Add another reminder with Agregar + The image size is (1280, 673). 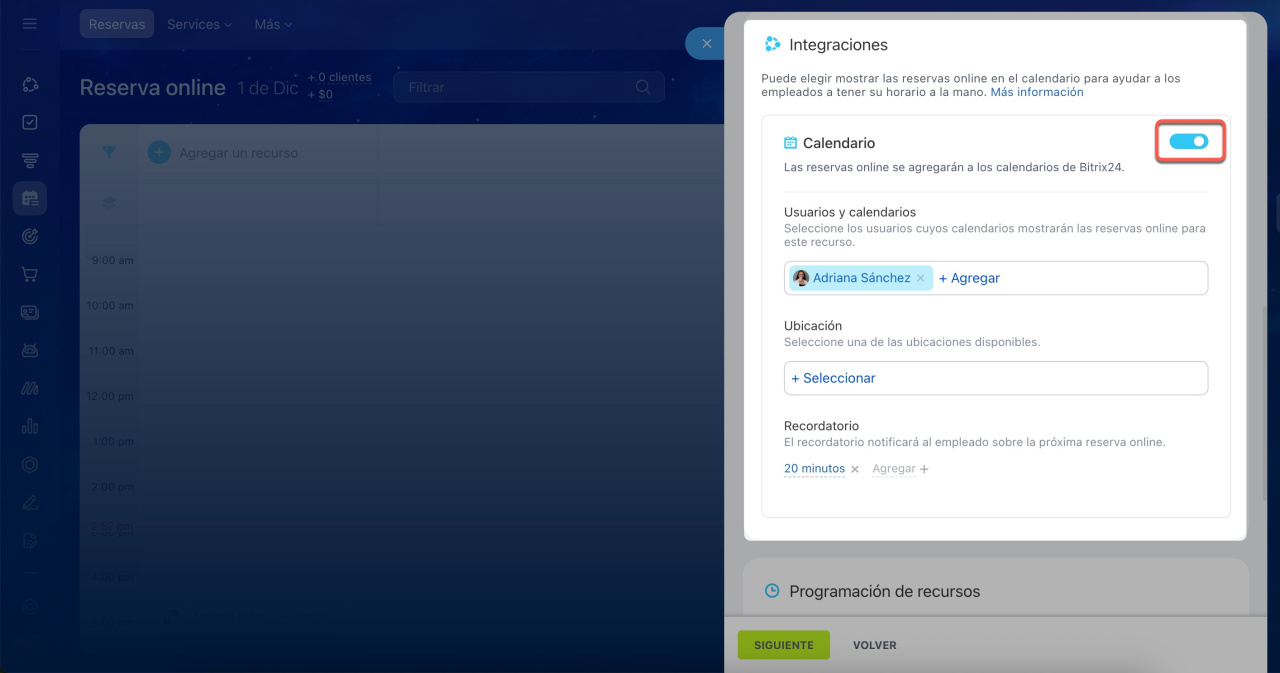click(x=900, y=469)
